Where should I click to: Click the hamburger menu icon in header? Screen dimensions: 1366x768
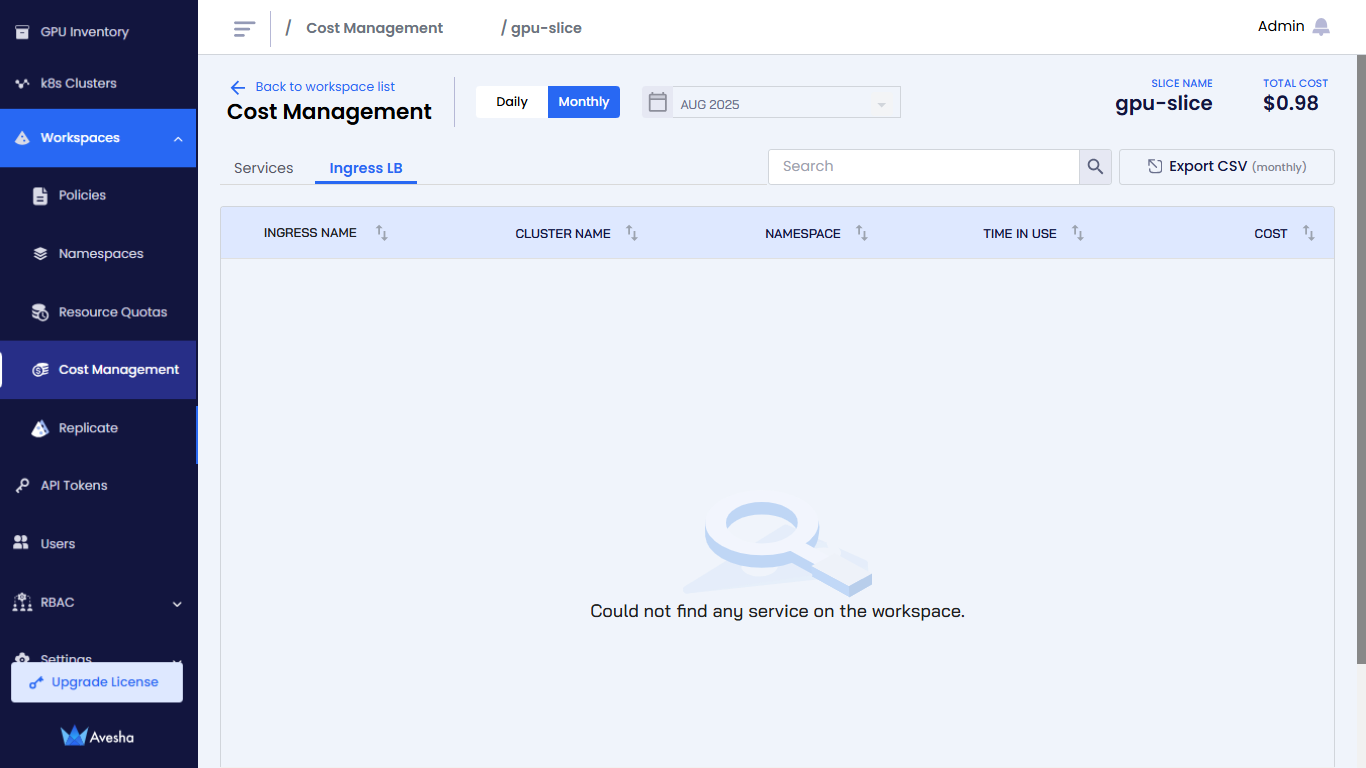tap(244, 29)
